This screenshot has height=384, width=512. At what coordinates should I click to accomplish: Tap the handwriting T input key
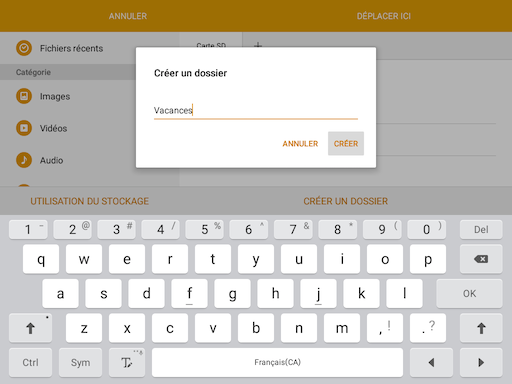[127, 362]
